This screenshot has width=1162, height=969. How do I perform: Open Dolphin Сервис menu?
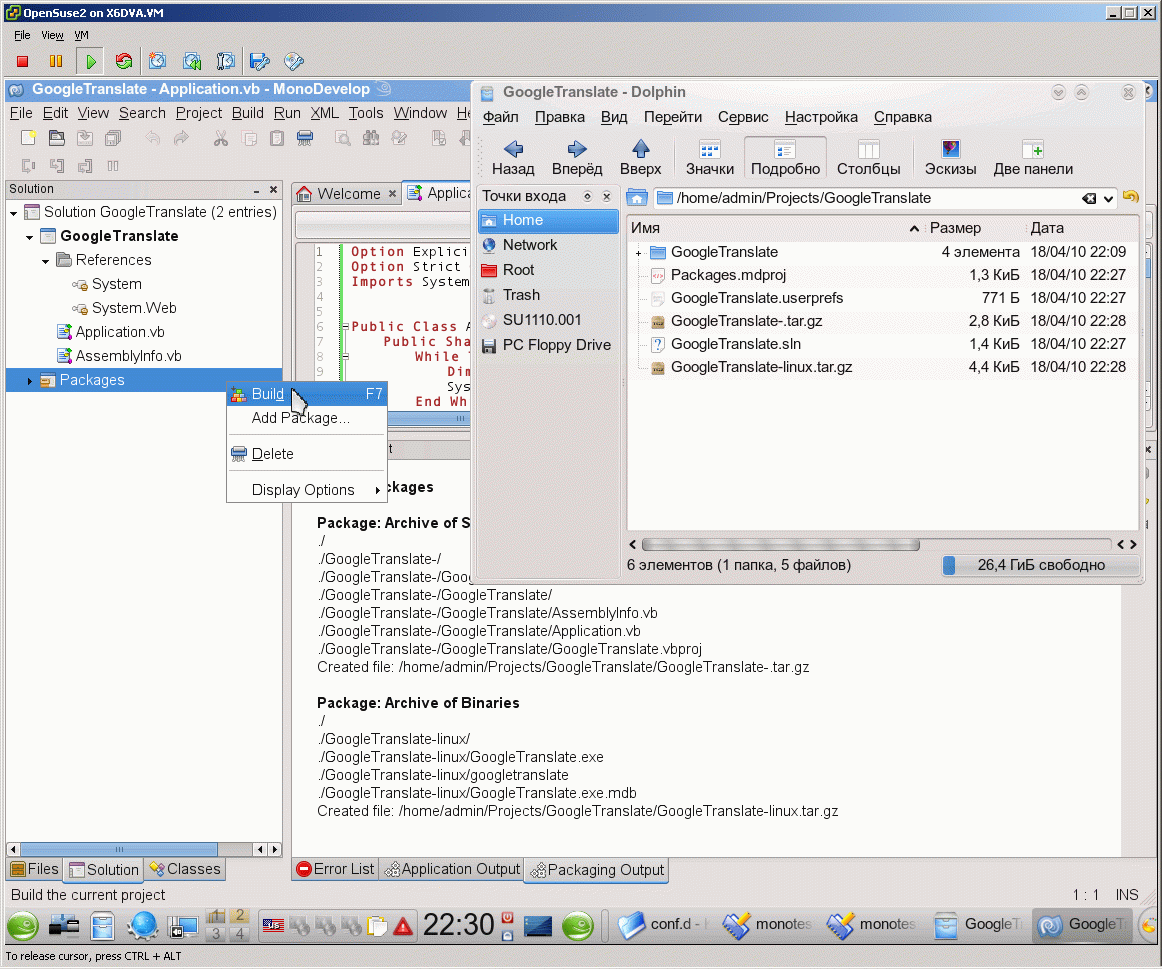point(743,117)
